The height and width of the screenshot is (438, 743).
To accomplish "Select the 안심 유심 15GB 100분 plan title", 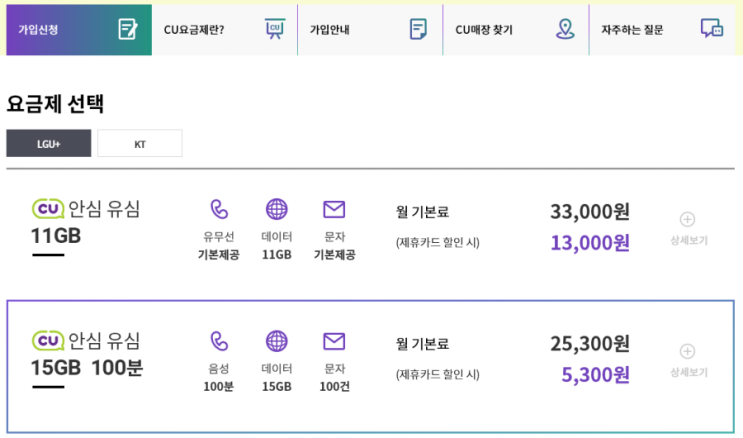I will (87, 354).
